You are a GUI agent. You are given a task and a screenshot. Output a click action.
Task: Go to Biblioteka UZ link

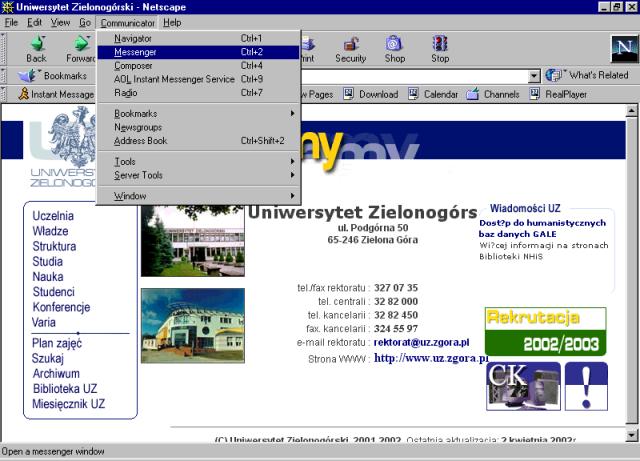tap(65, 389)
